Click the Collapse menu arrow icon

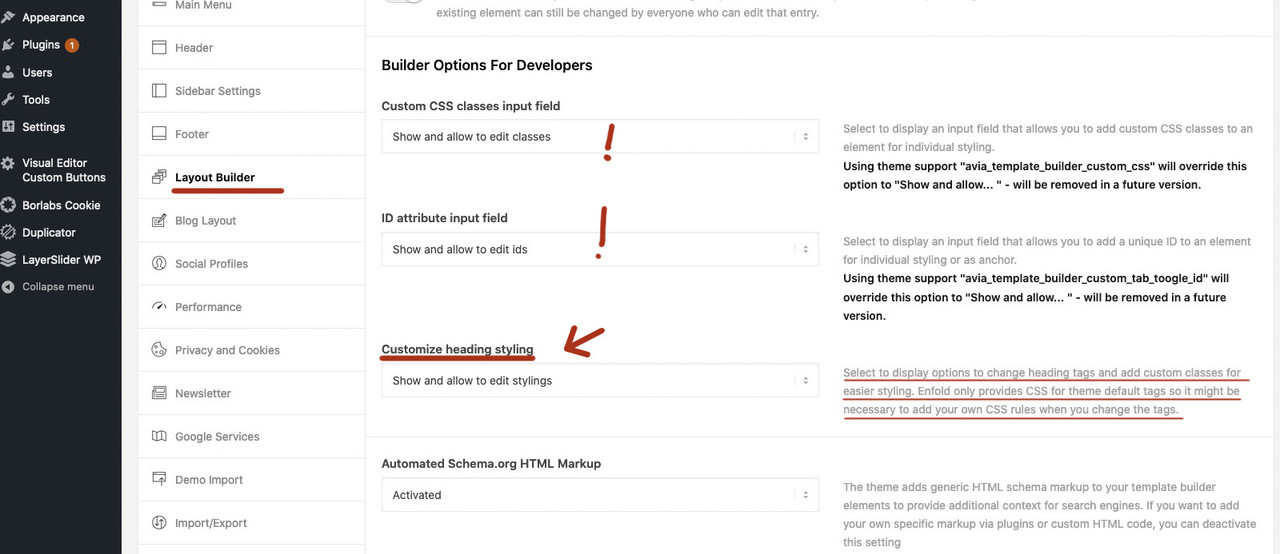tap(9, 286)
